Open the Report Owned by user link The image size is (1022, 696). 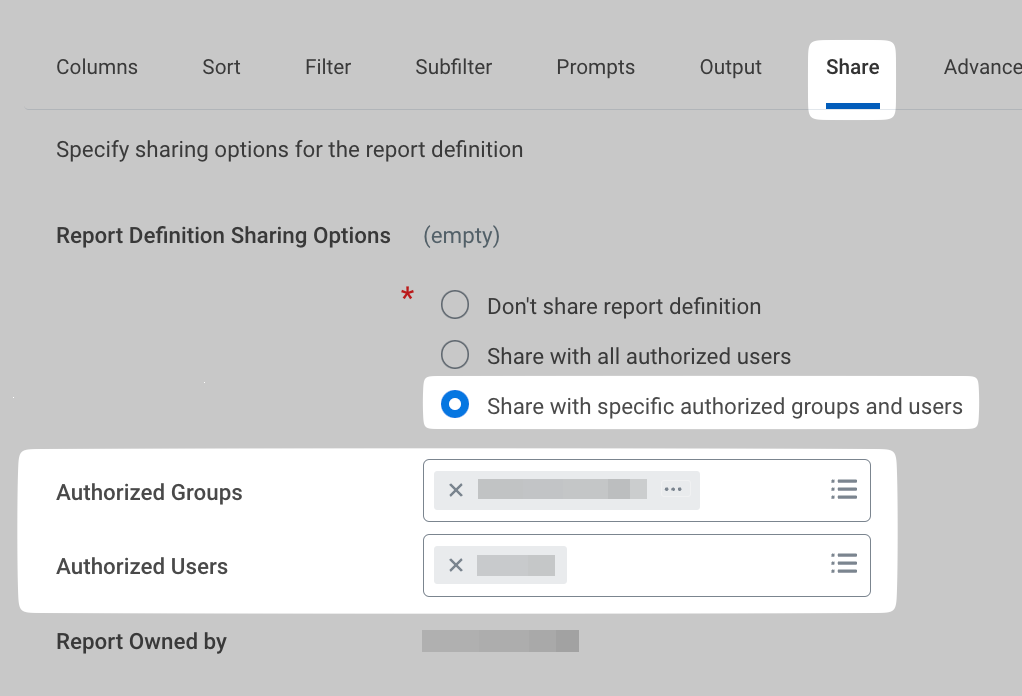click(500, 641)
